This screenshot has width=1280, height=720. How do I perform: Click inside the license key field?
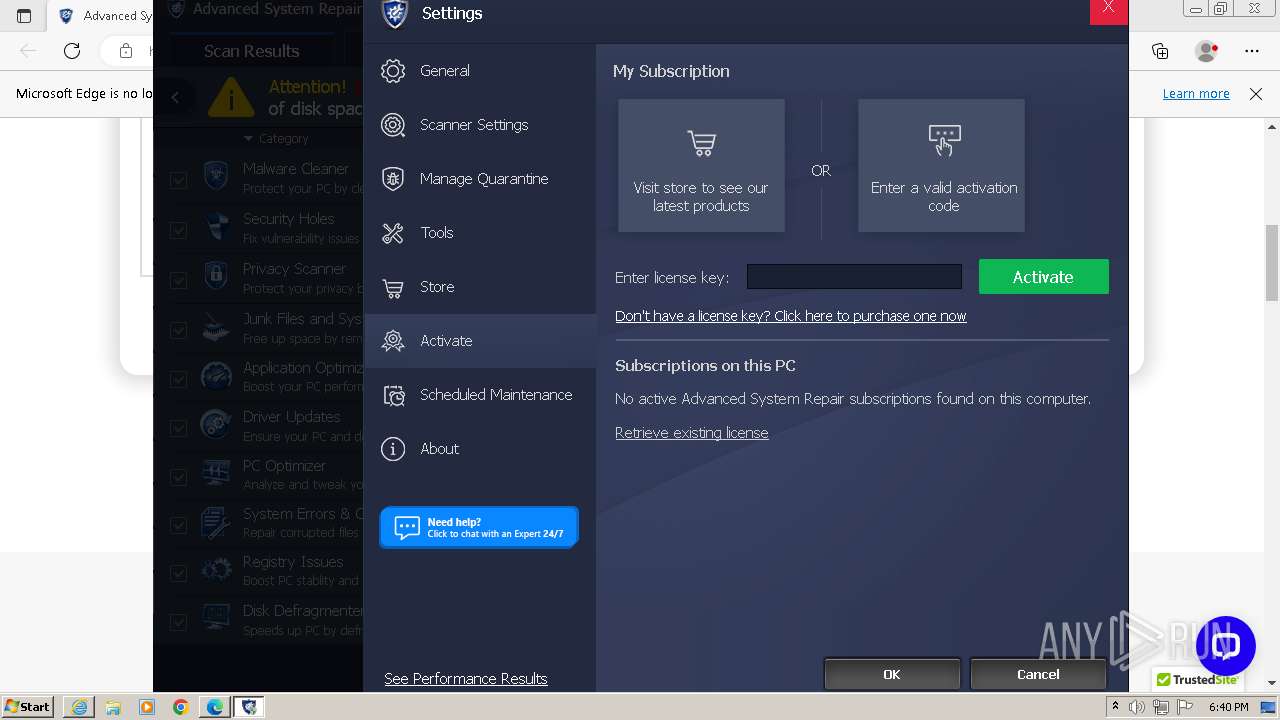[854, 277]
